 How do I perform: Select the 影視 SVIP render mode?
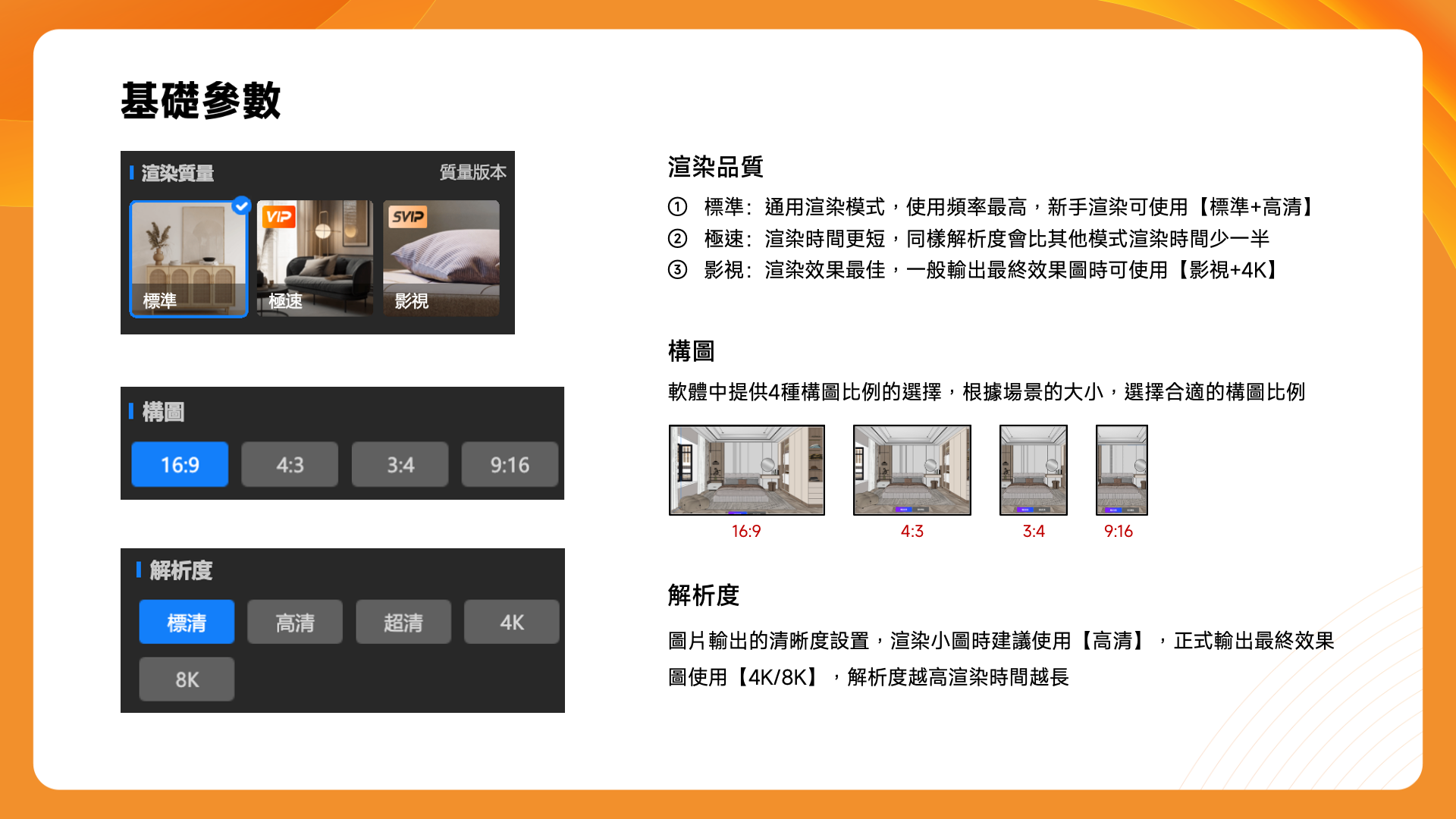[x=441, y=259]
